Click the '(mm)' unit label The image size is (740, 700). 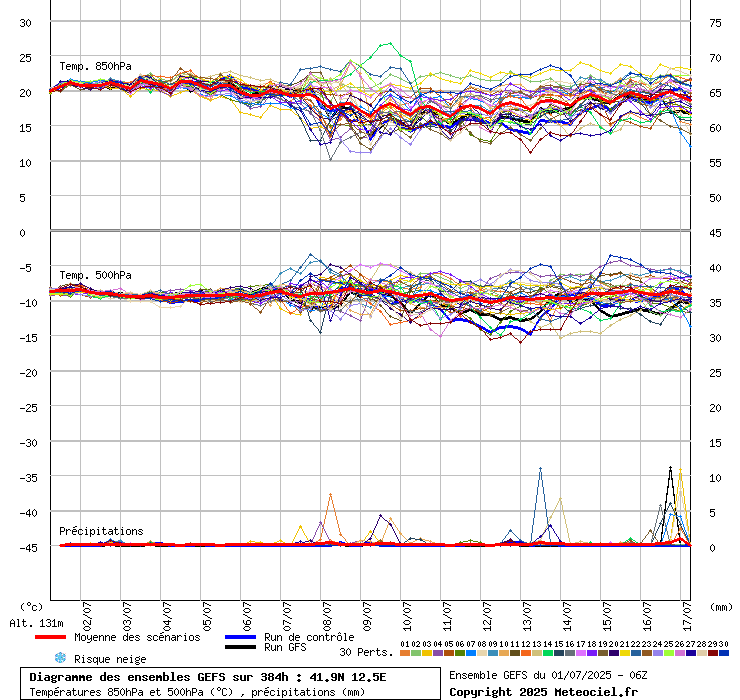(x=721, y=607)
